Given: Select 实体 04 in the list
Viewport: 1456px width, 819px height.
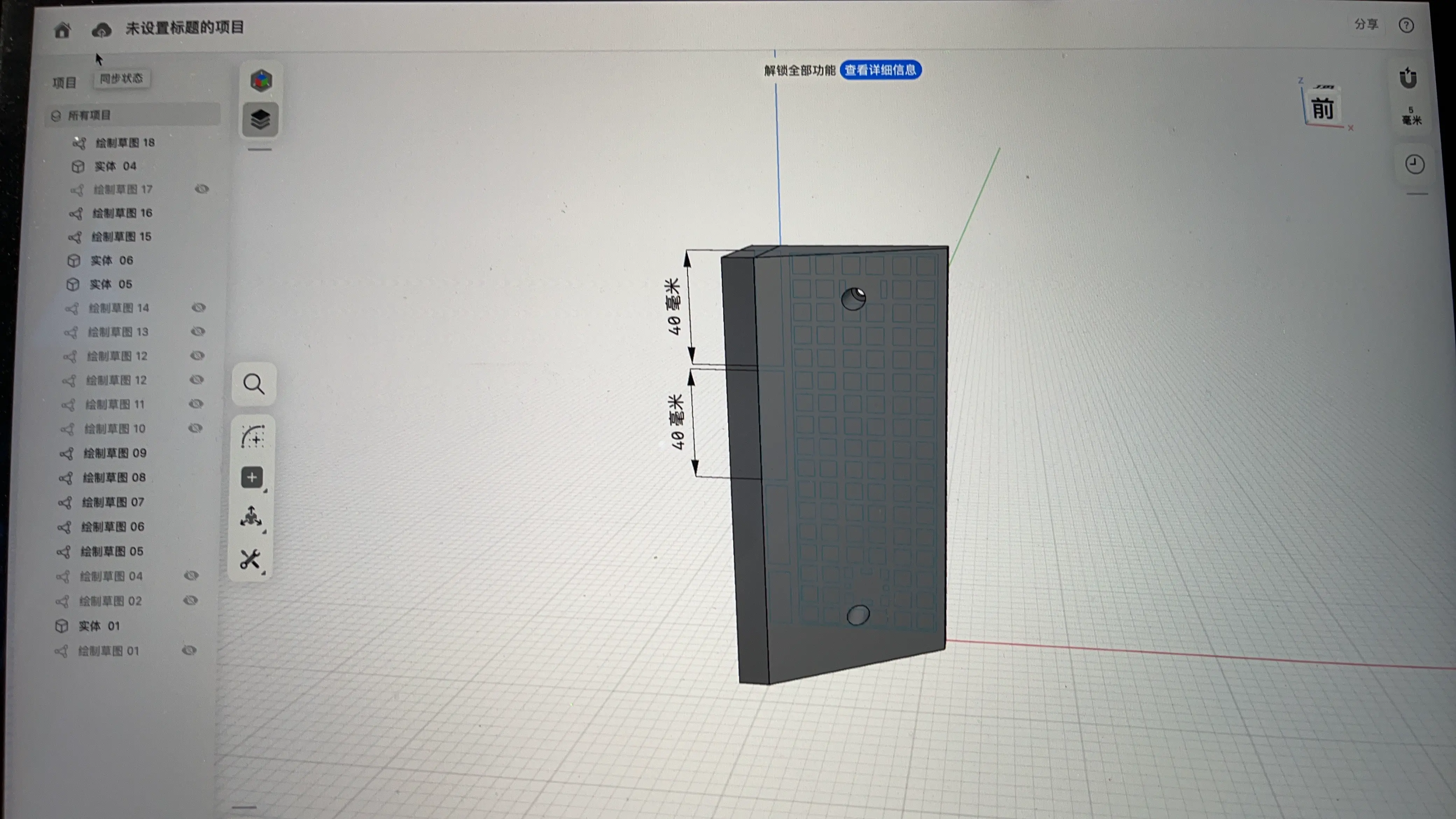Looking at the screenshot, I should click(115, 167).
